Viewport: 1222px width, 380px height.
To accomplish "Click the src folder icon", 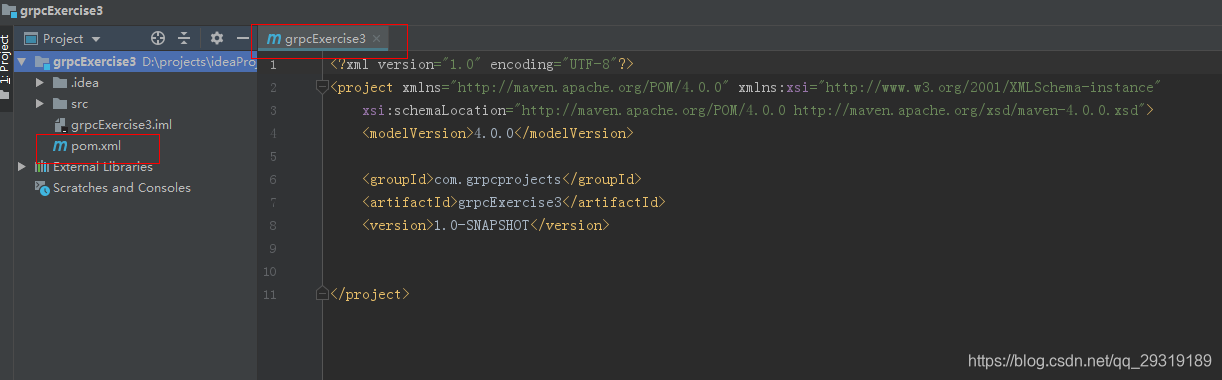I will click(59, 104).
